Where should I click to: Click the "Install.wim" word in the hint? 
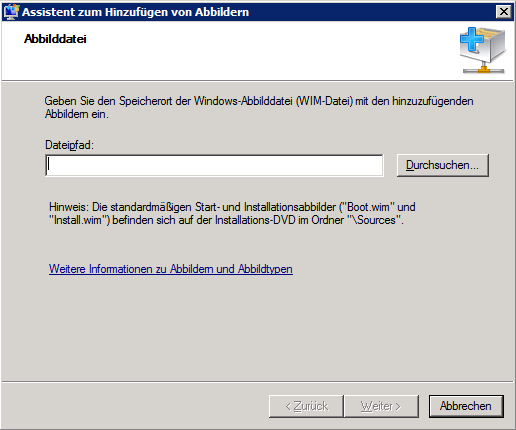click(77, 220)
